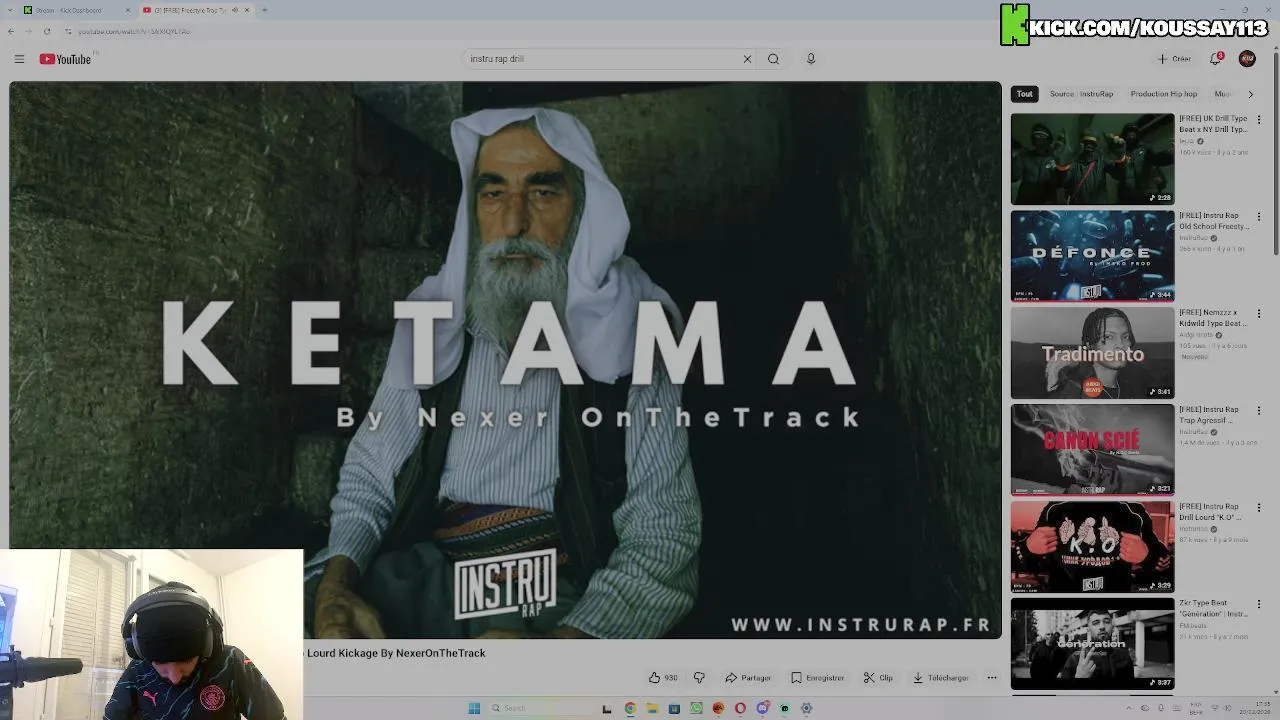Show hidden system tray icons chevron
This screenshot has height=720, width=1280.
point(1129,708)
